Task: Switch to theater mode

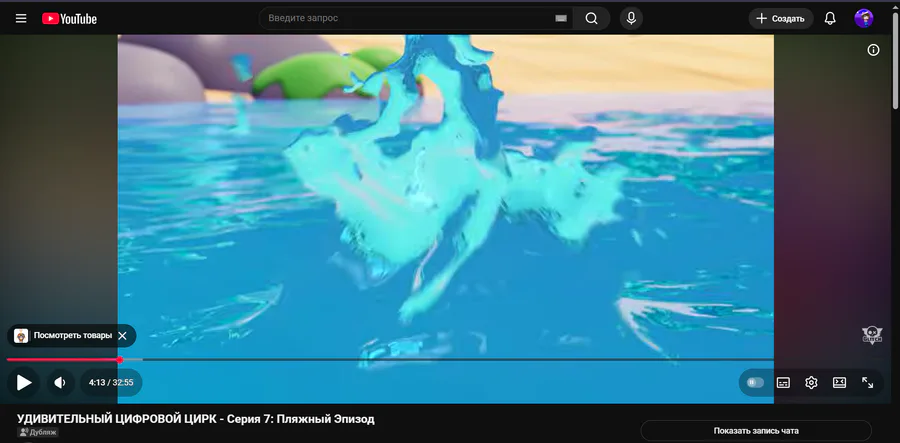Action: tap(839, 383)
